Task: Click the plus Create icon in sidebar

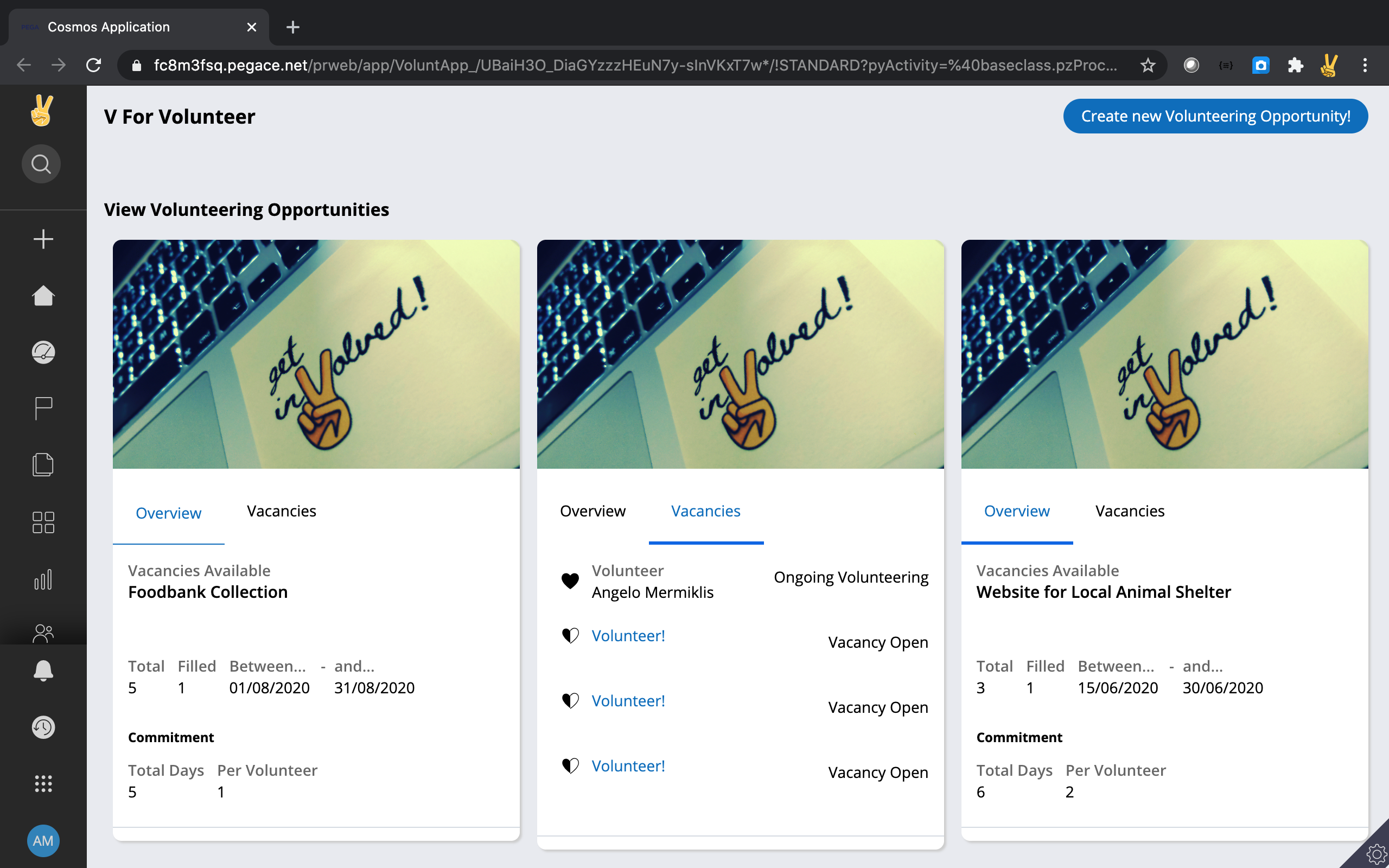Action: [43, 239]
